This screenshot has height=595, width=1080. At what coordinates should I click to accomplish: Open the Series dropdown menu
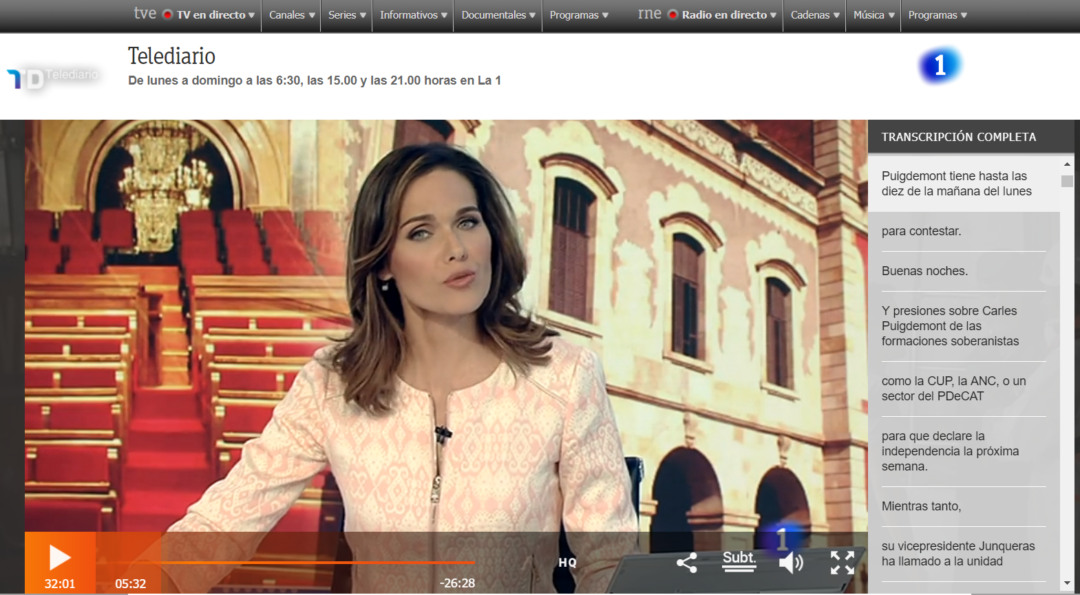(347, 15)
